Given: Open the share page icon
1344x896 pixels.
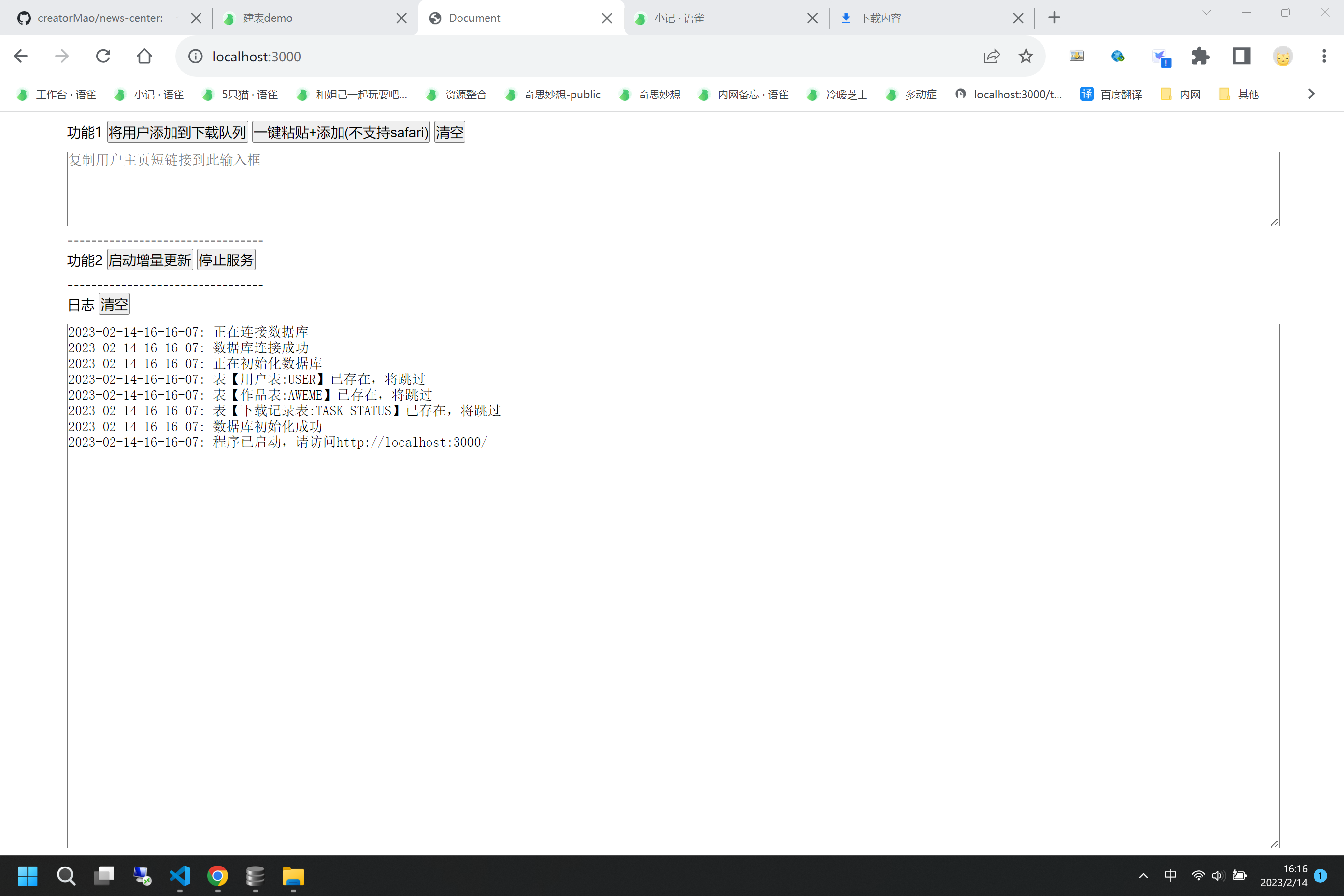Looking at the screenshot, I should tap(992, 56).
